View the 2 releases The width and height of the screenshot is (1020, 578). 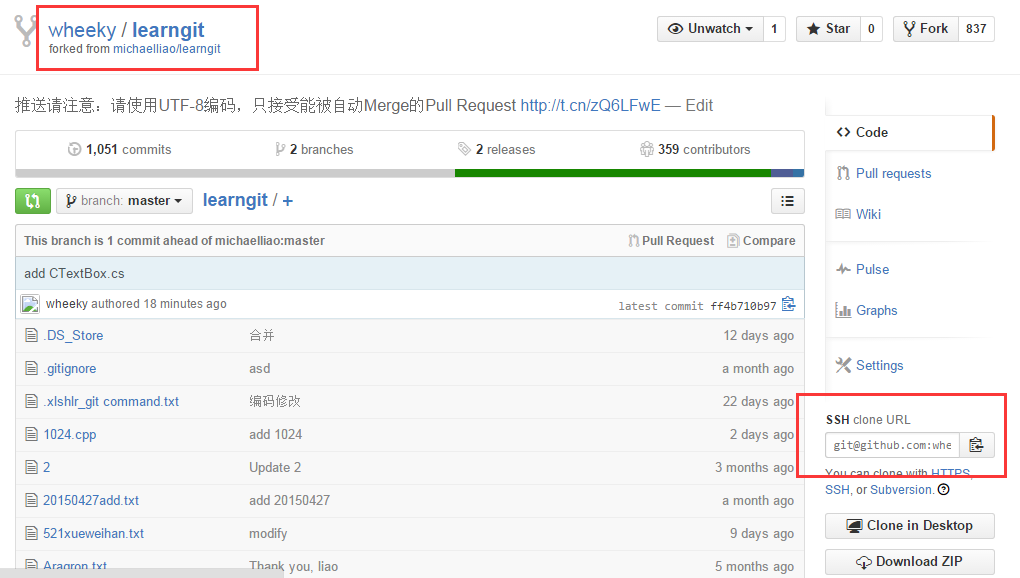496,150
